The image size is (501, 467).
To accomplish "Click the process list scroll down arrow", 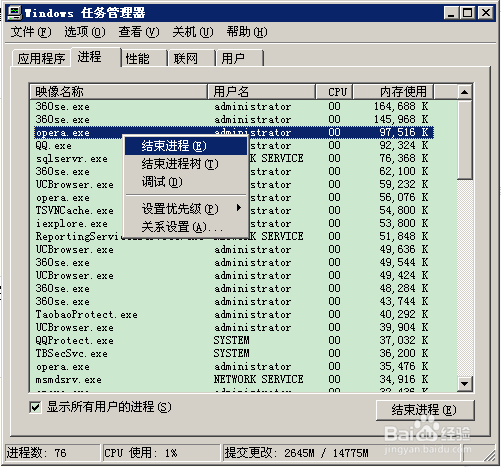I will (464, 383).
